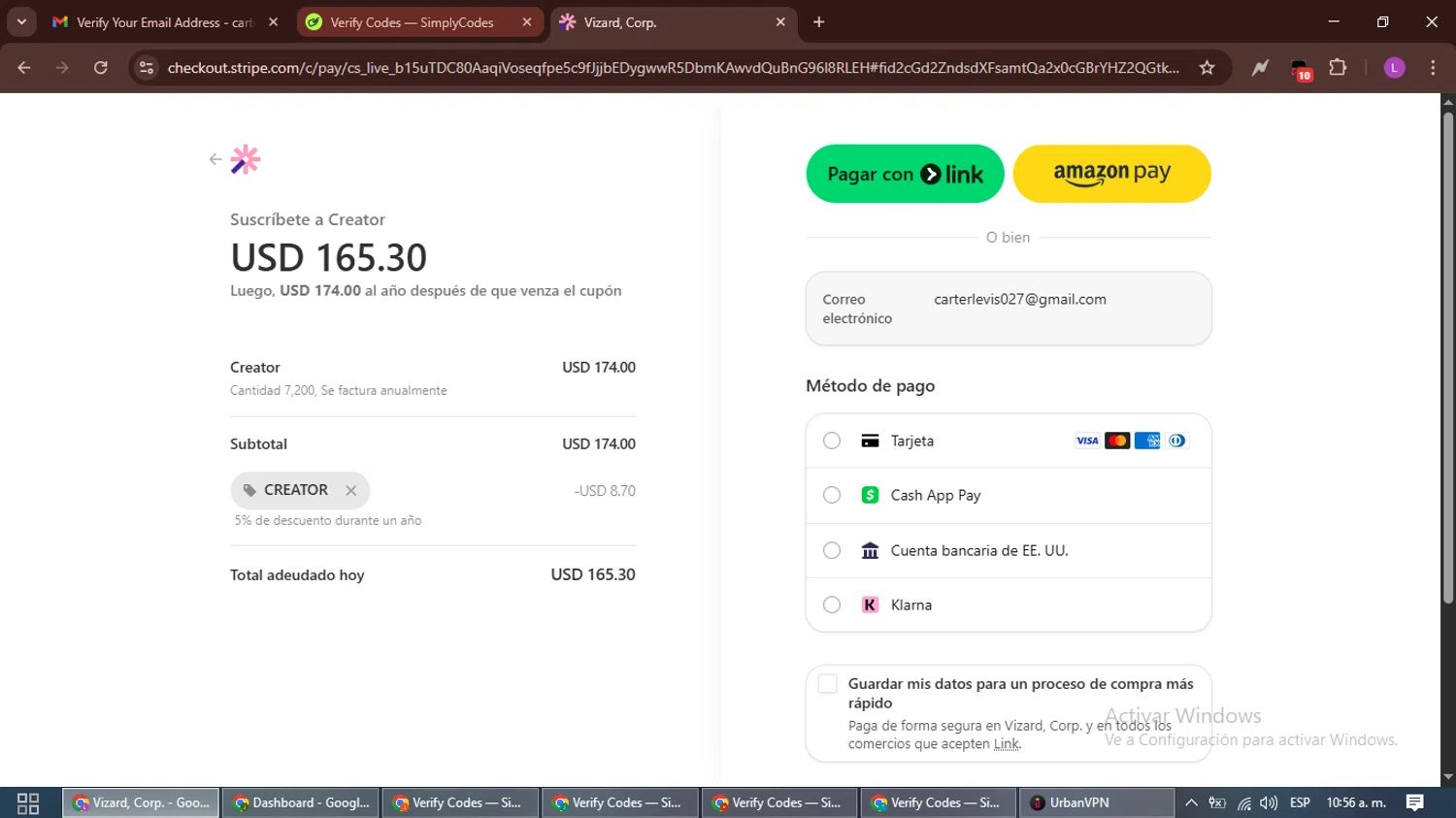
Task: Click the ESP language indicator
Action: coord(1300,803)
